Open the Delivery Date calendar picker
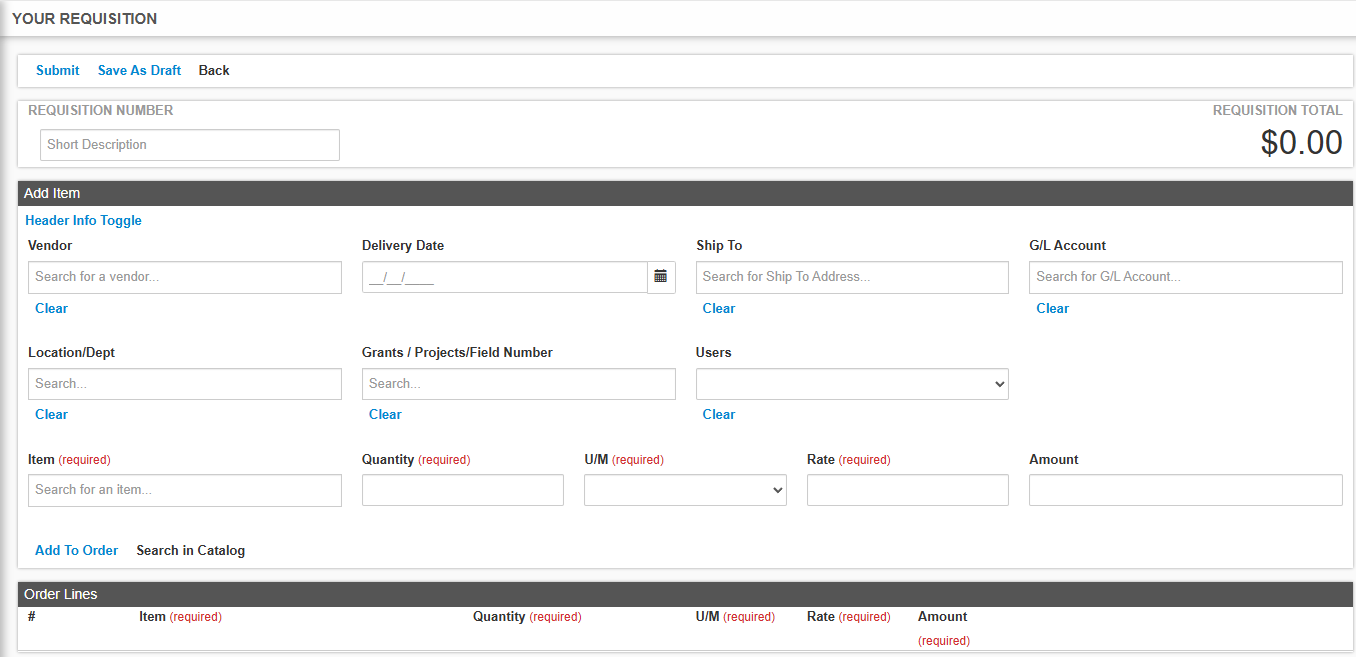Screen dimensions: 1356x657 tap(662, 276)
